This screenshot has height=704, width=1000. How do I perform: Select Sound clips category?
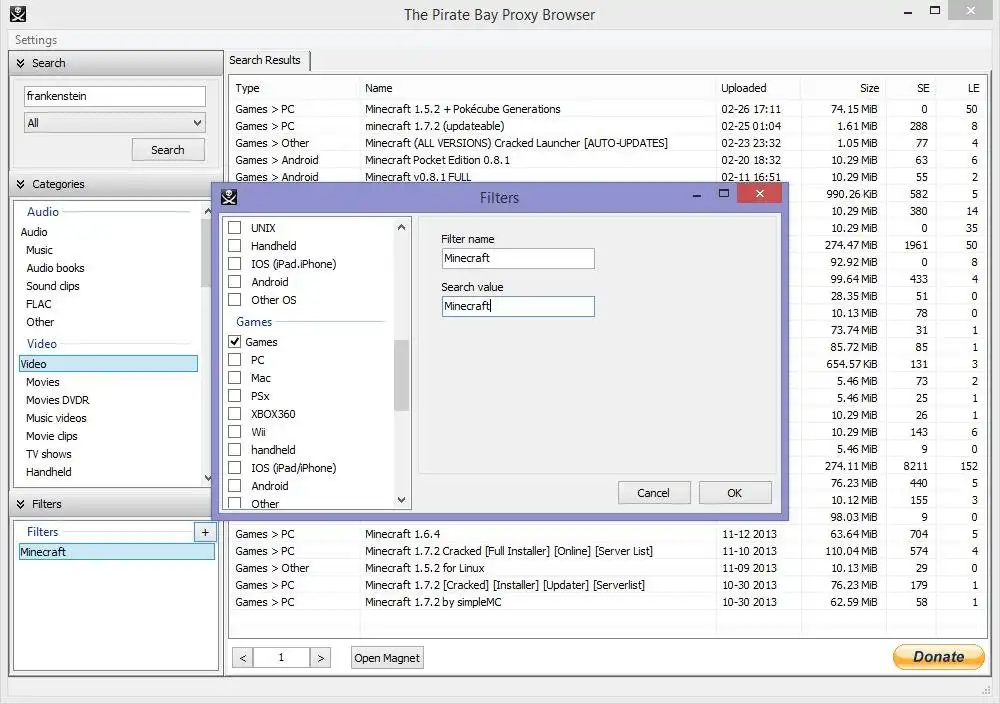(53, 286)
